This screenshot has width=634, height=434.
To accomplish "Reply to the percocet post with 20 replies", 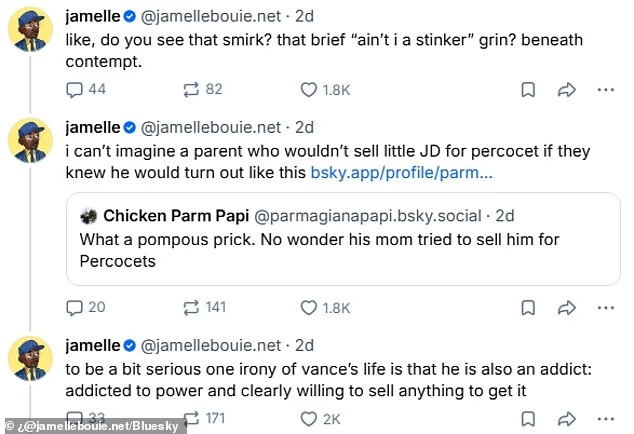I will pyautogui.click(x=75, y=307).
